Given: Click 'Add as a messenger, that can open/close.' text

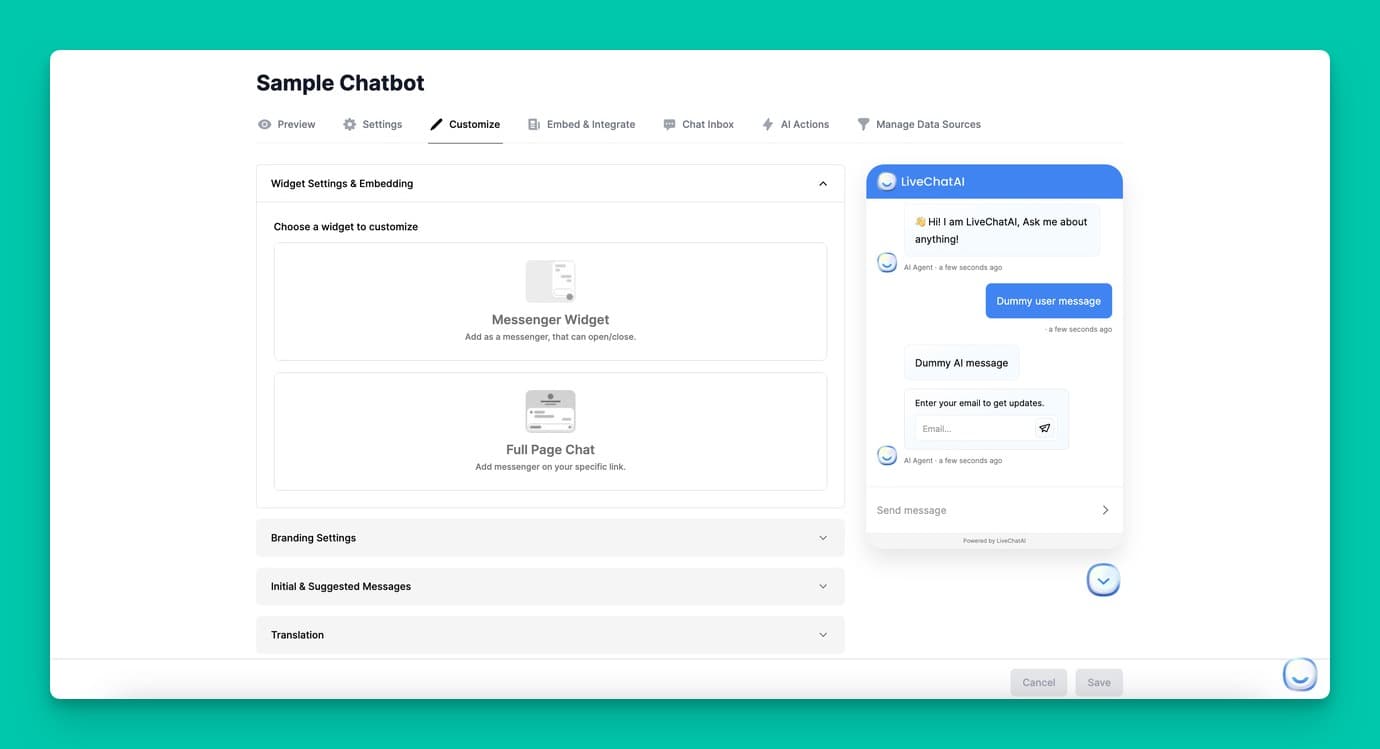Looking at the screenshot, I should [550, 337].
